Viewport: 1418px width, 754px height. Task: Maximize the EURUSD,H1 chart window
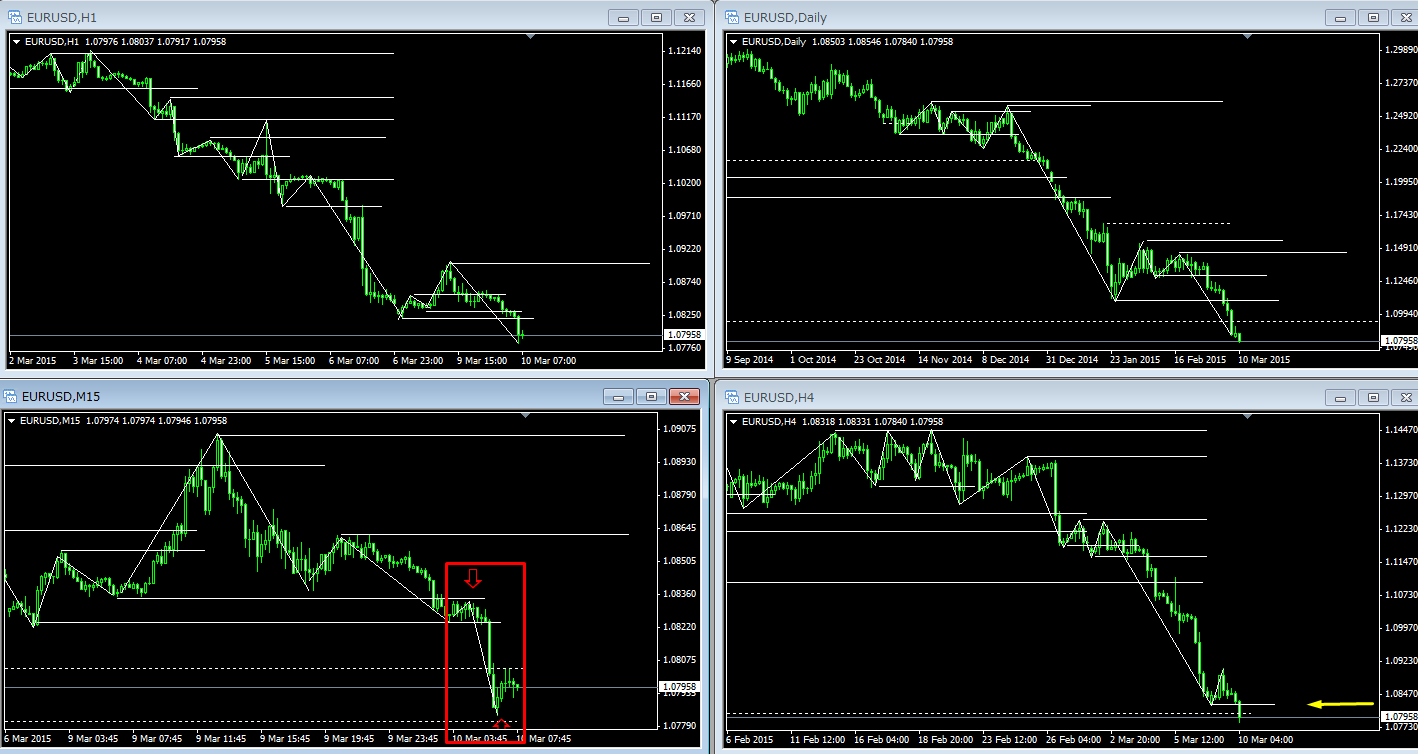point(656,17)
